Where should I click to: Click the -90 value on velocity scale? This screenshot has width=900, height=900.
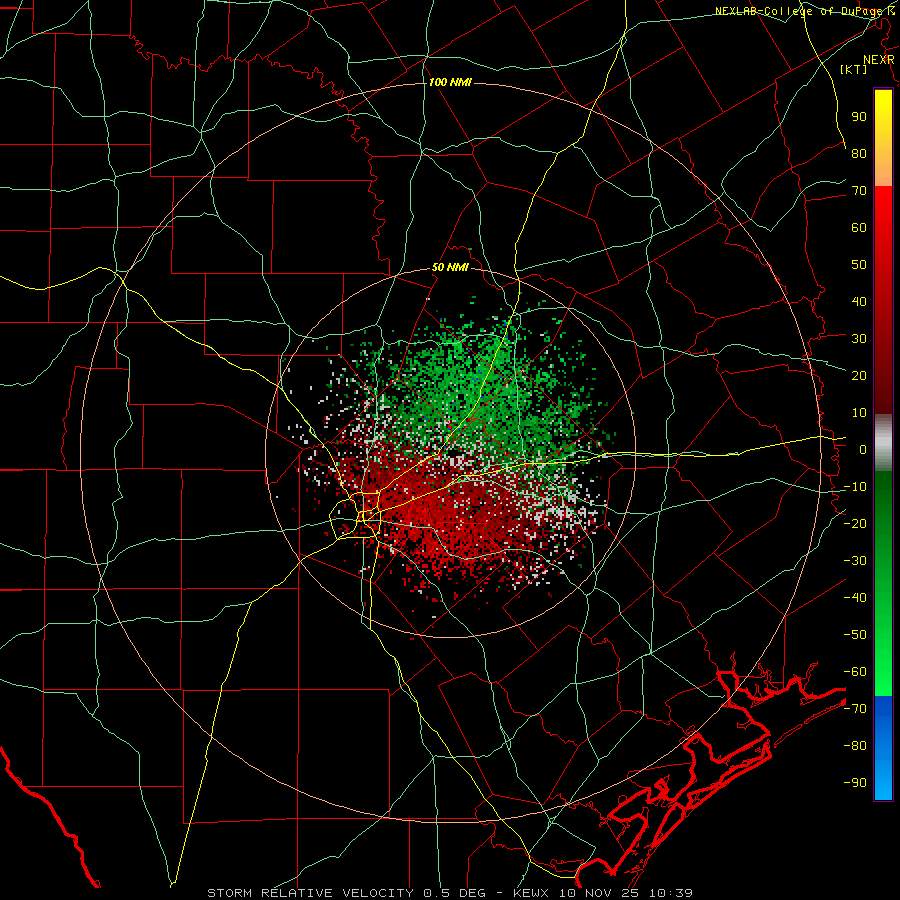coord(855,782)
